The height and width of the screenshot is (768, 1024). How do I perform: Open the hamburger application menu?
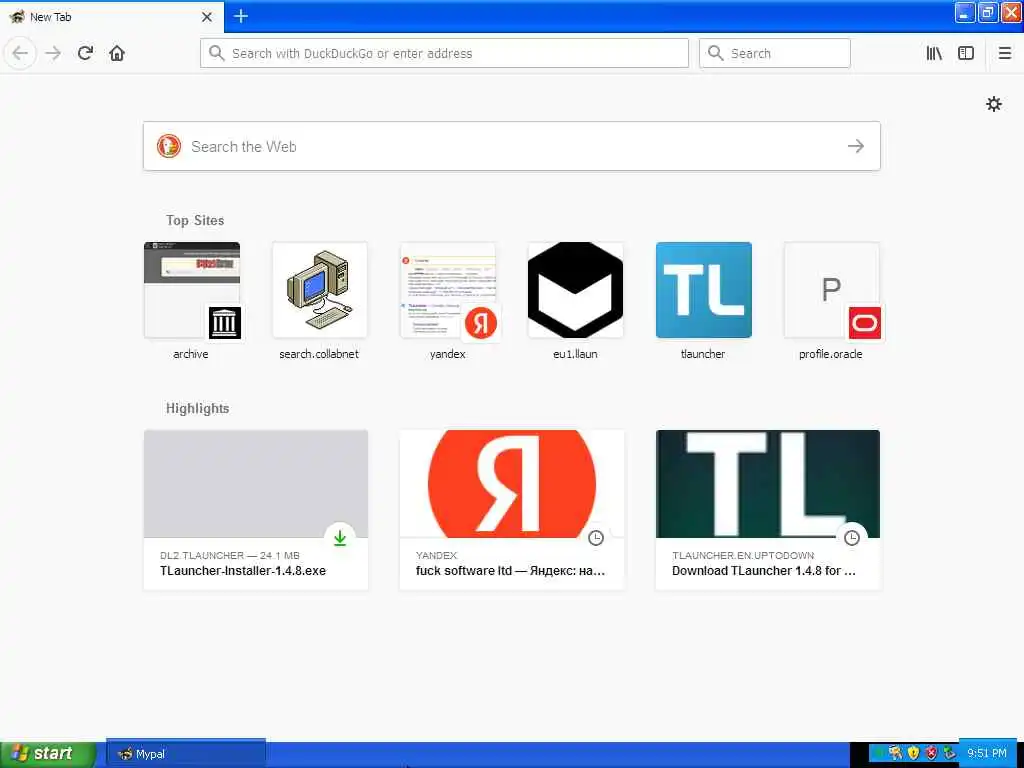(1004, 53)
